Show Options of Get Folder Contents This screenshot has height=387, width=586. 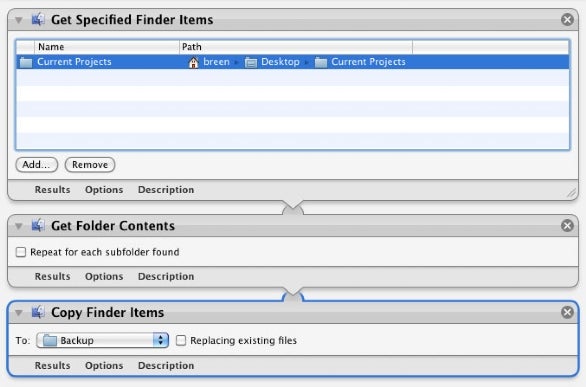point(104,276)
